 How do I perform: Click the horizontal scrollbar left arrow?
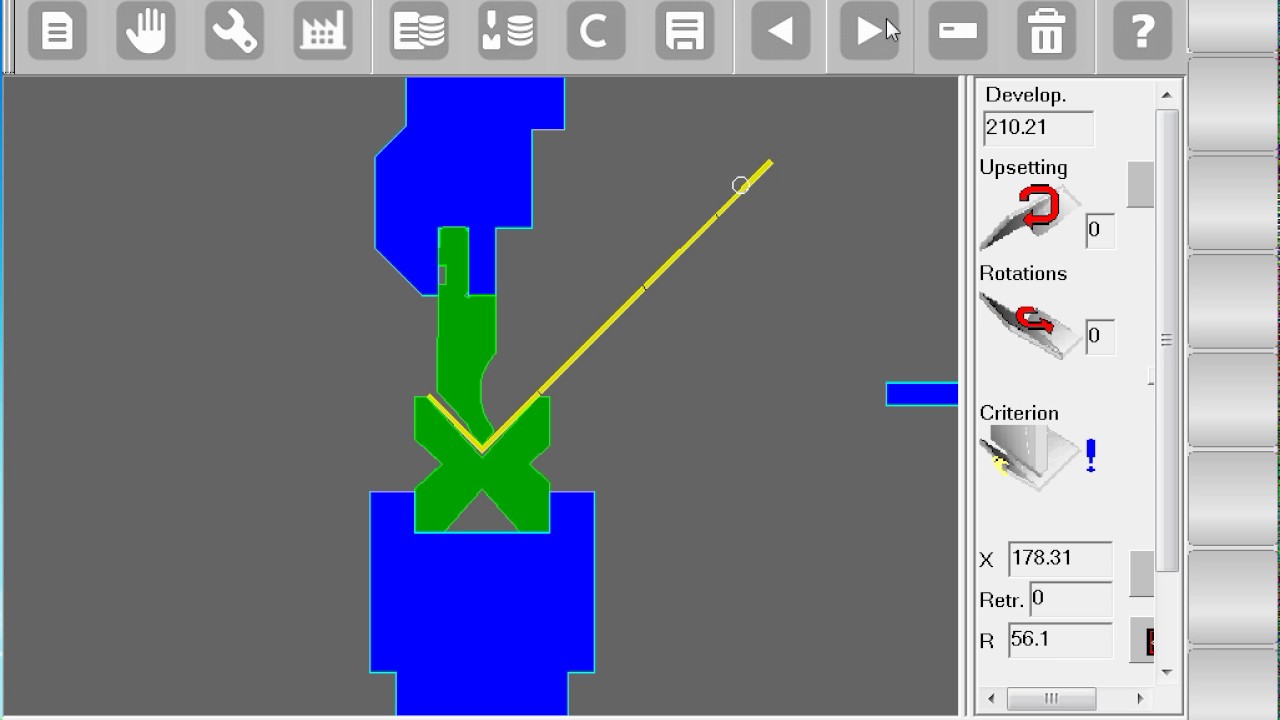pos(991,699)
